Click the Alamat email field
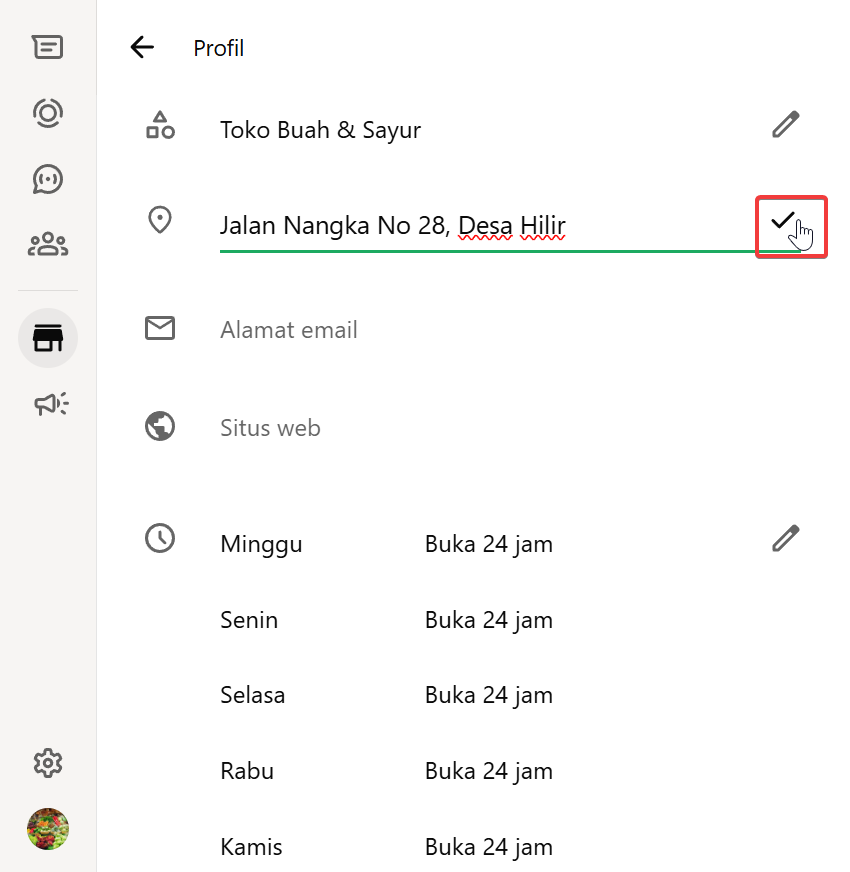 [480, 330]
